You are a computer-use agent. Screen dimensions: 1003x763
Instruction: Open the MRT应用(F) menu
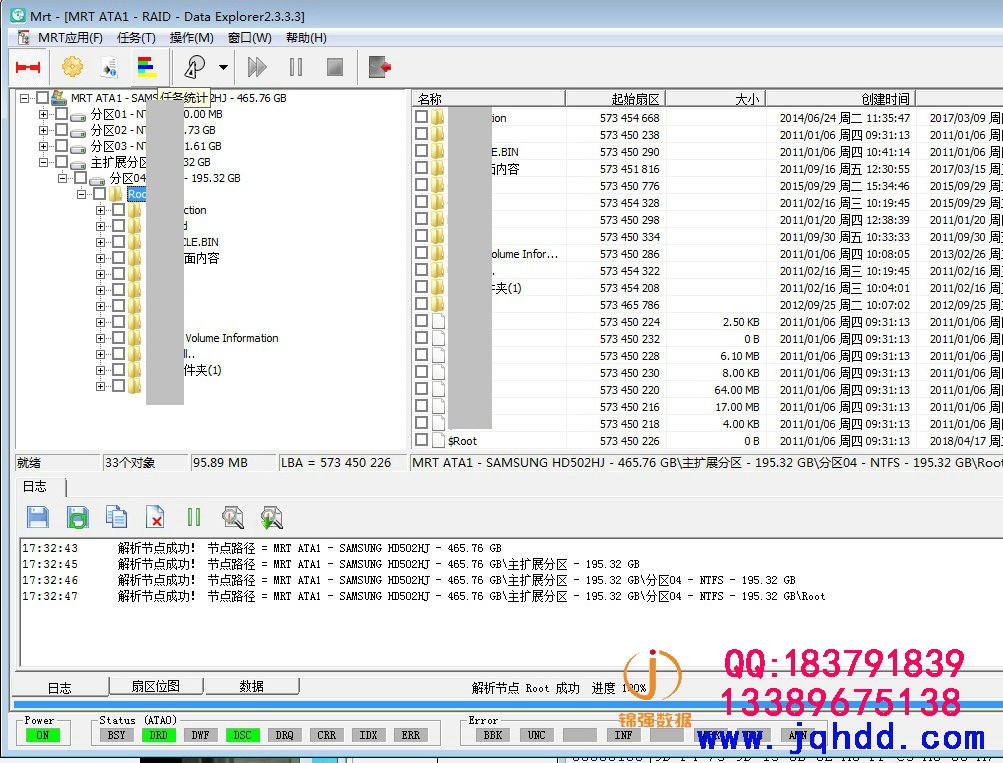pos(70,38)
